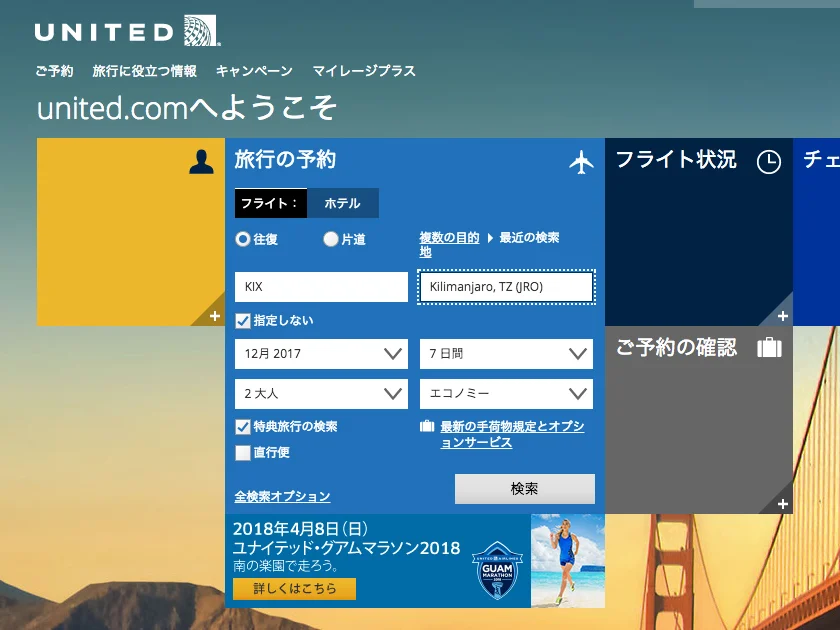The image size is (840, 630).
Task: Click the suitcase icon beside ご予約の確認
Action: point(769,348)
